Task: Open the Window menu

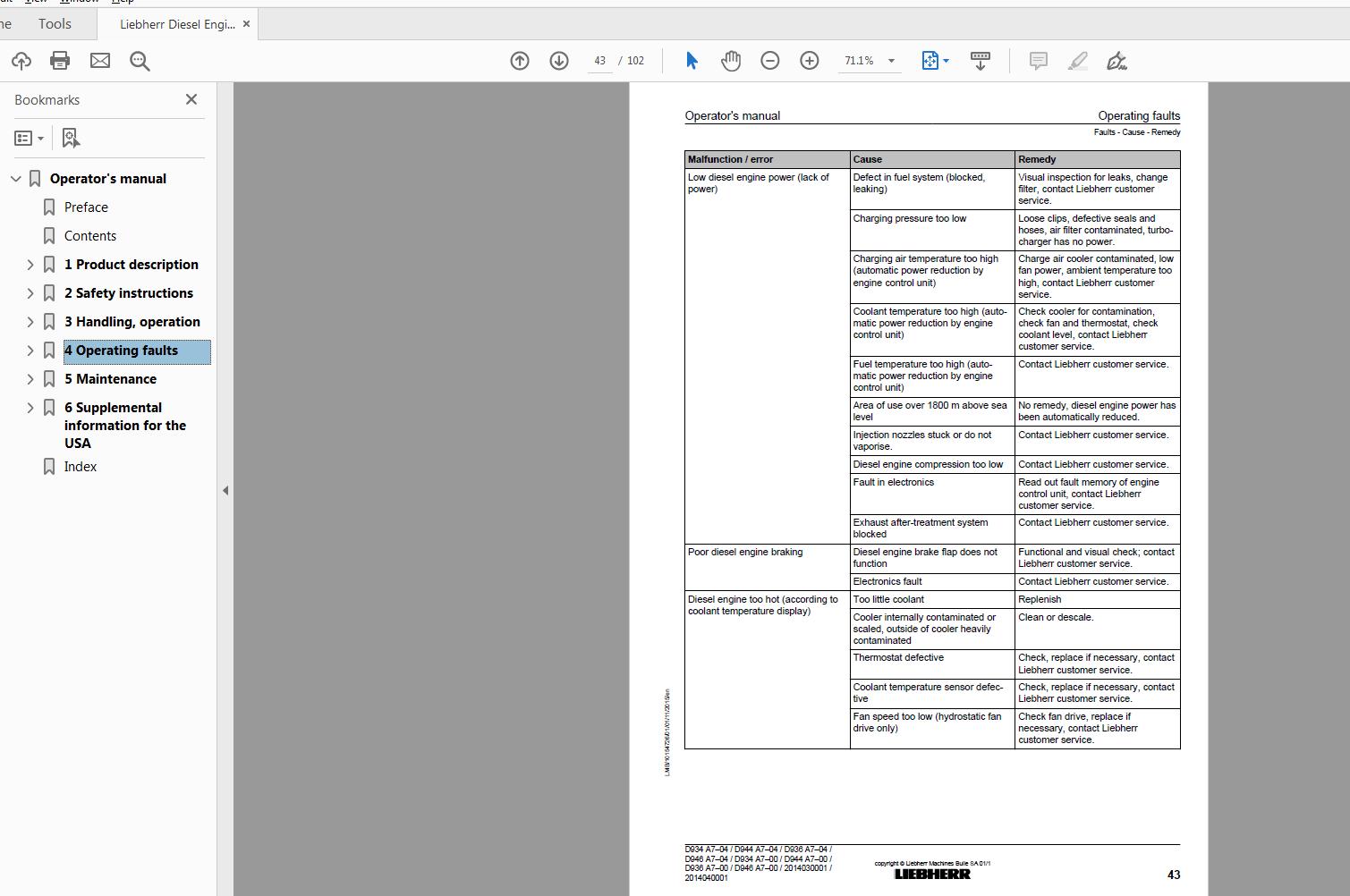Action: click(81, 3)
